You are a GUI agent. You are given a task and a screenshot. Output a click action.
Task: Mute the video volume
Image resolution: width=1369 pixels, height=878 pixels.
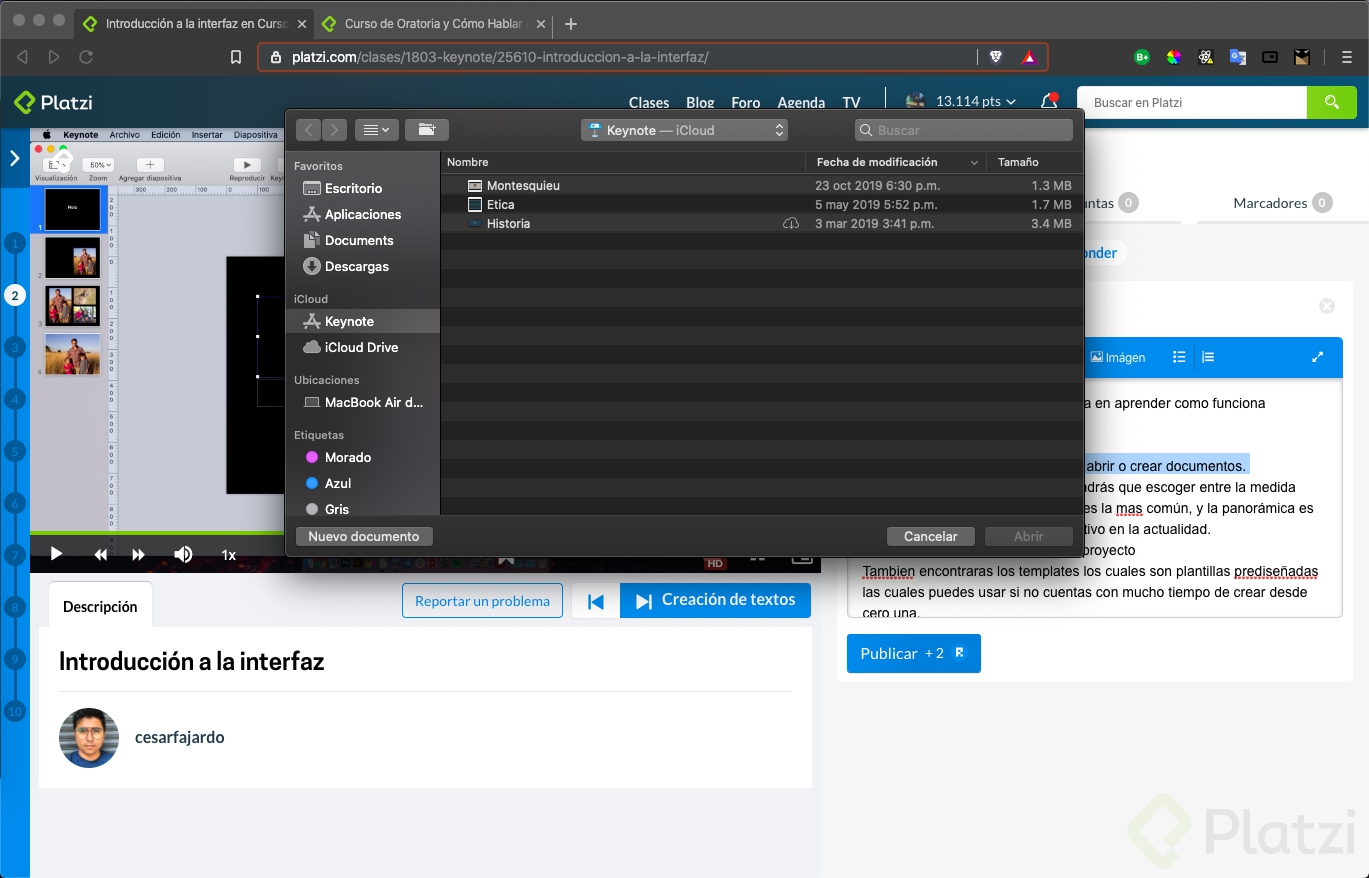tap(183, 554)
